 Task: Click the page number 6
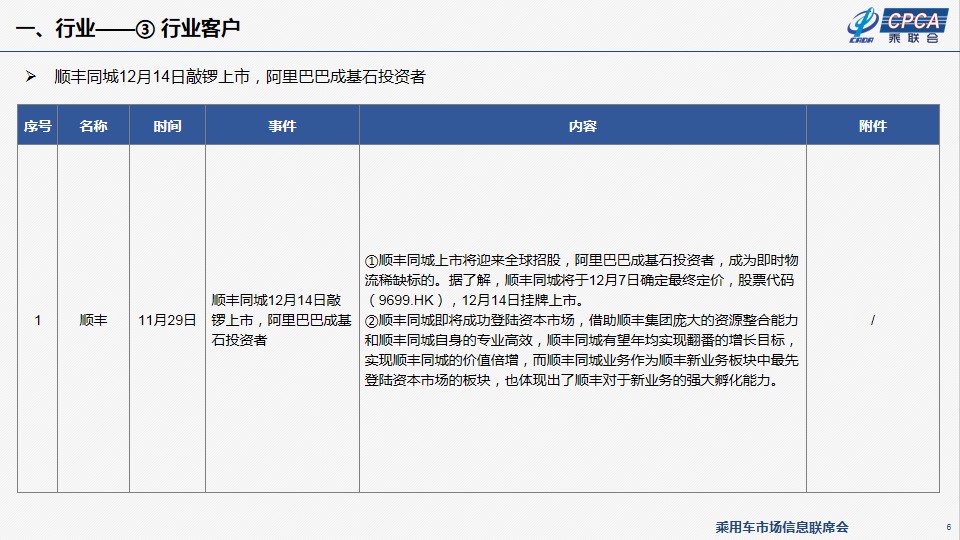tap(948, 527)
